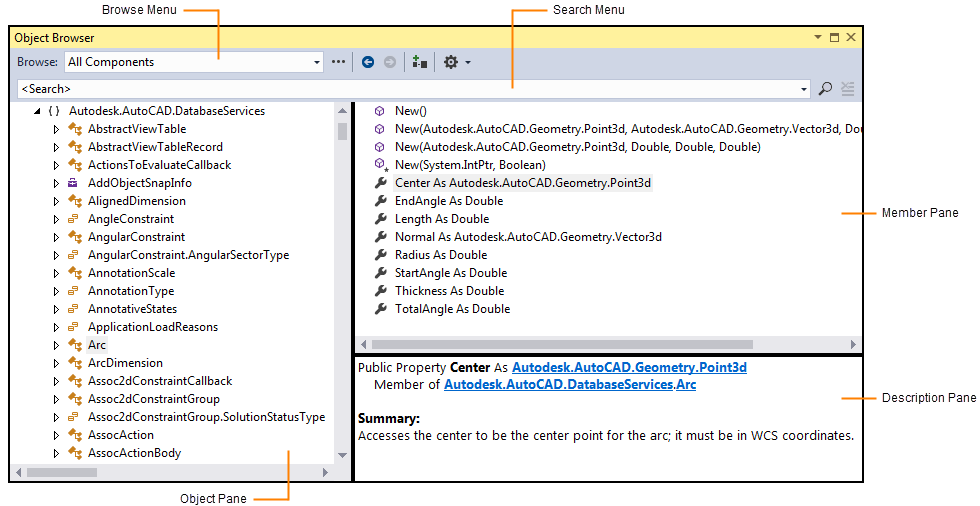
Task: Click member pane horizontal scrollbar thumb
Action: 562,344
